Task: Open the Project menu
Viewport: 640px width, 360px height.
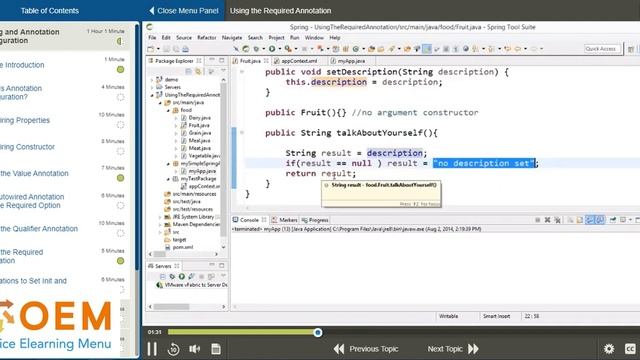Action: coord(276,38)
